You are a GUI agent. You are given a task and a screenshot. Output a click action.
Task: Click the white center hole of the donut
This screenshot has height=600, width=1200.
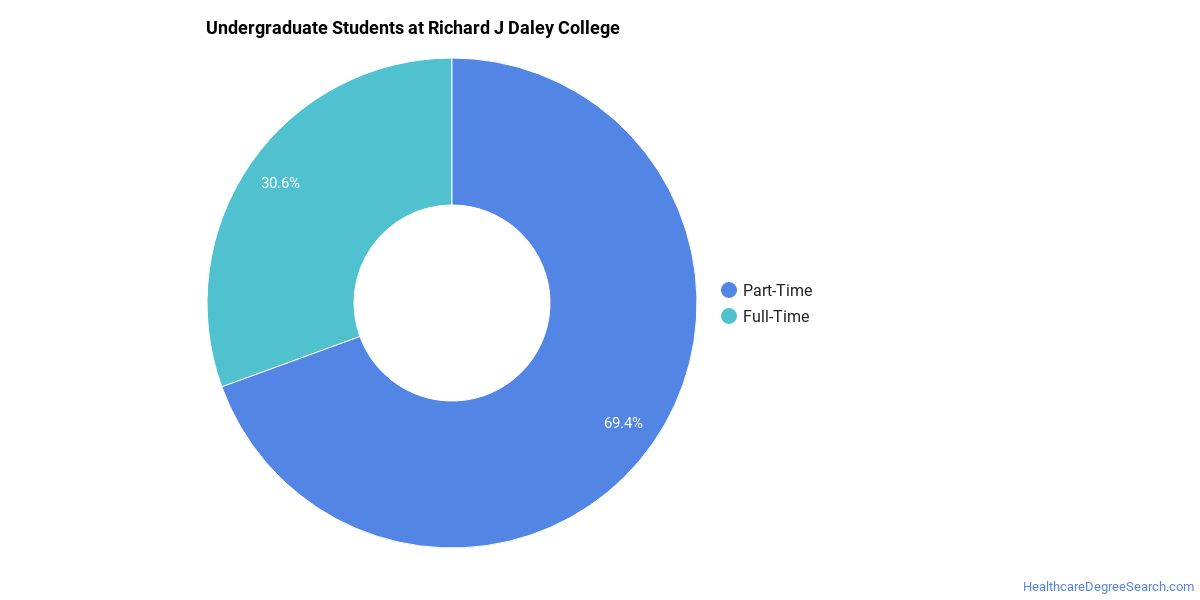tap(452, 303)
